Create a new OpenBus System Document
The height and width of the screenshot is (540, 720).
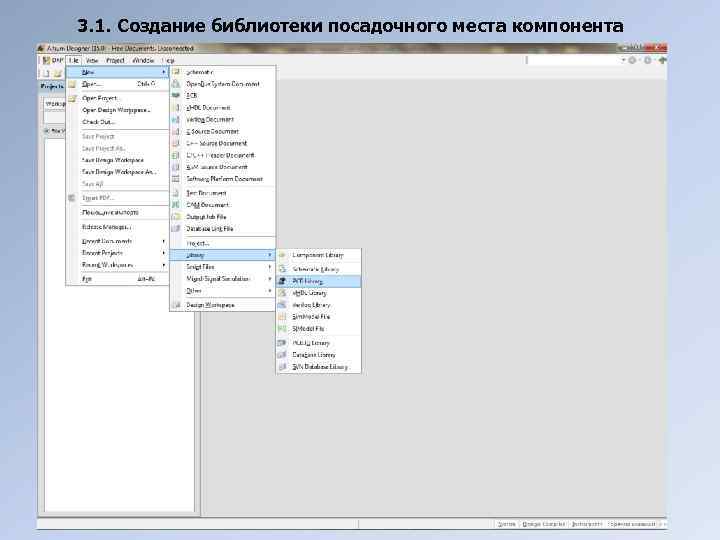click(x=223, y=84)
